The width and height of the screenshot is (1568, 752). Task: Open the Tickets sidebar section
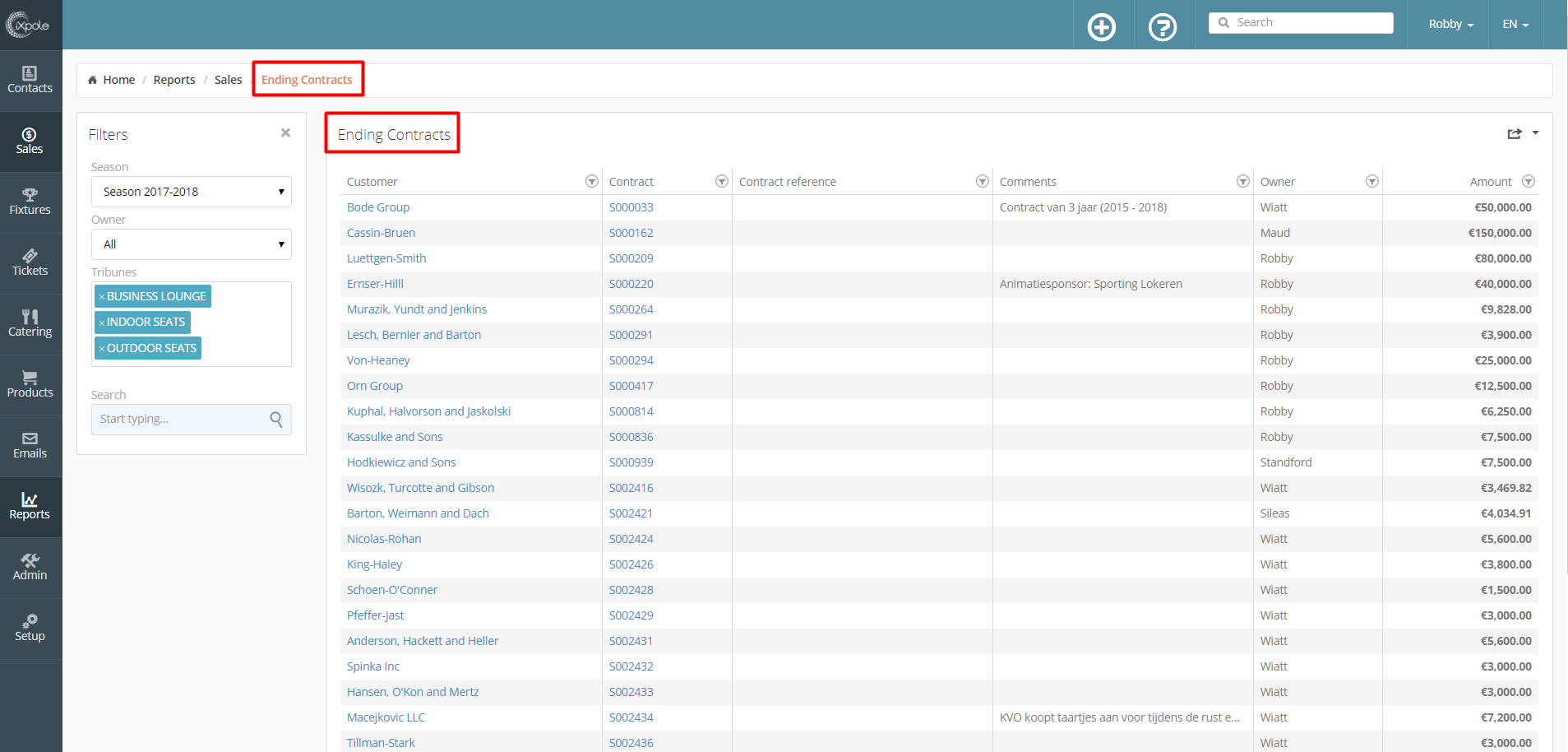click(x=30, y=263)
